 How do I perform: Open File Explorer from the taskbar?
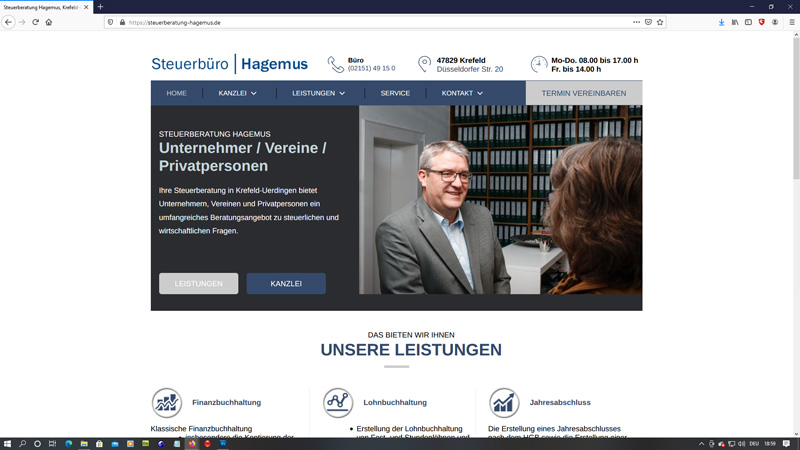click(x=84, y=444)
